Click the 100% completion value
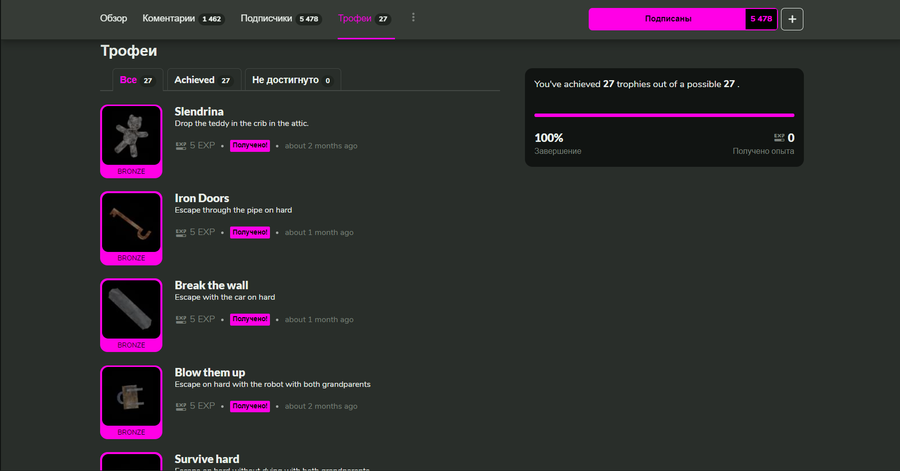900x471 pixels. tap(549, 138)
